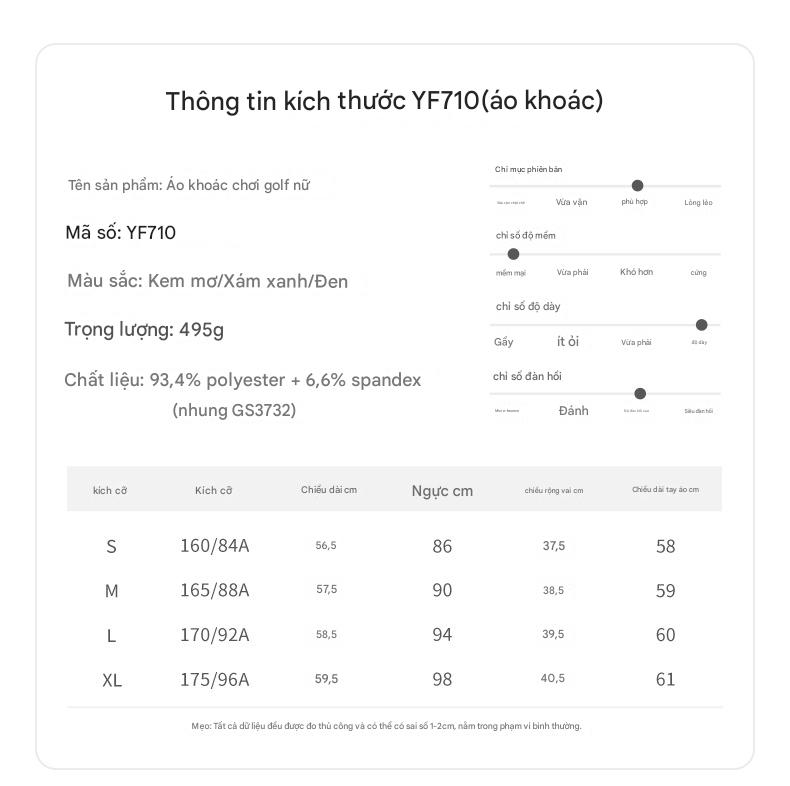790x786 pixels.
Task: Select the Vừa vặn fit label
Action: (x=571, y=202)
